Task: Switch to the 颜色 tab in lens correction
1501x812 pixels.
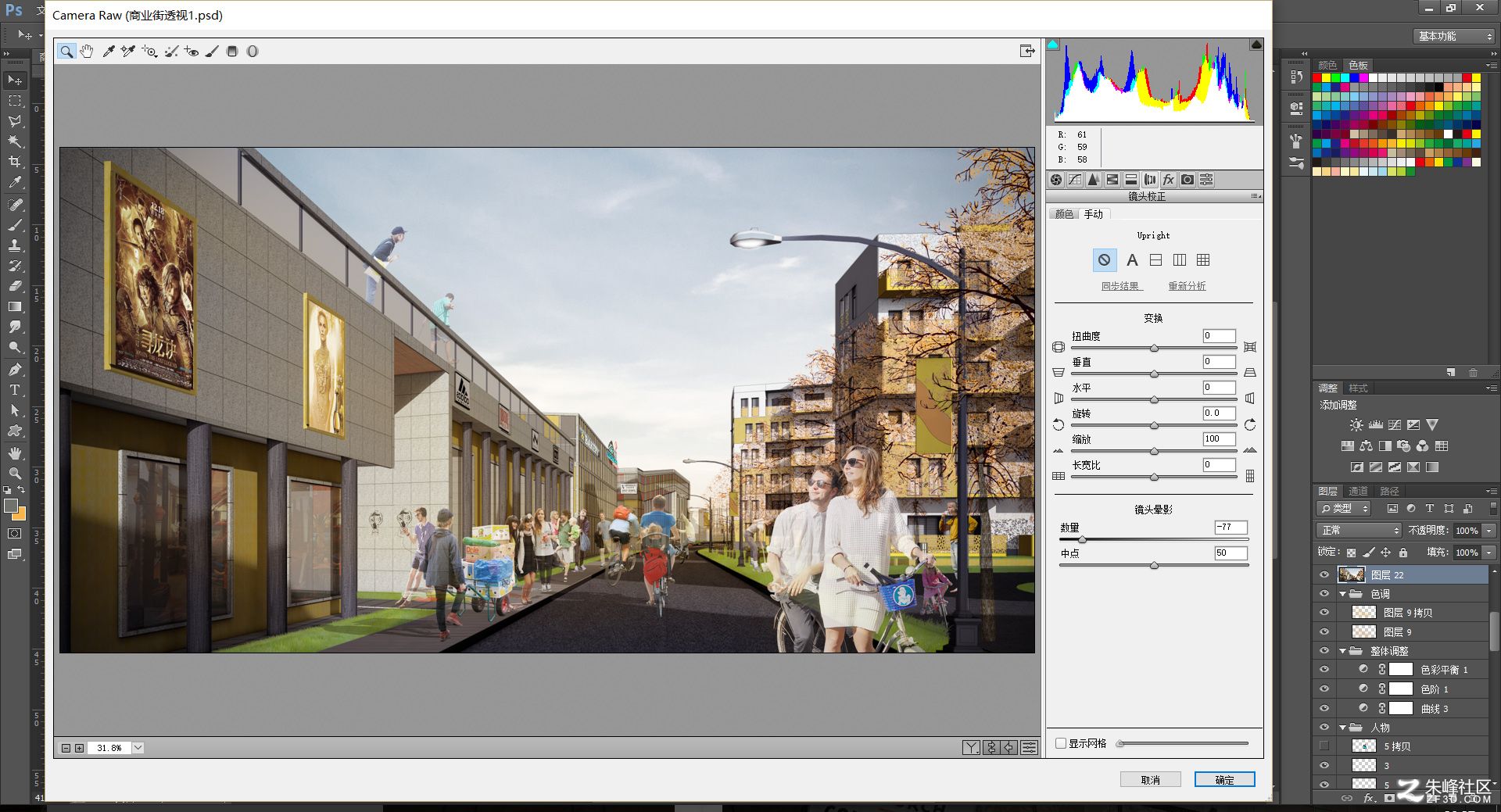Action: (x=1064, y=214)
